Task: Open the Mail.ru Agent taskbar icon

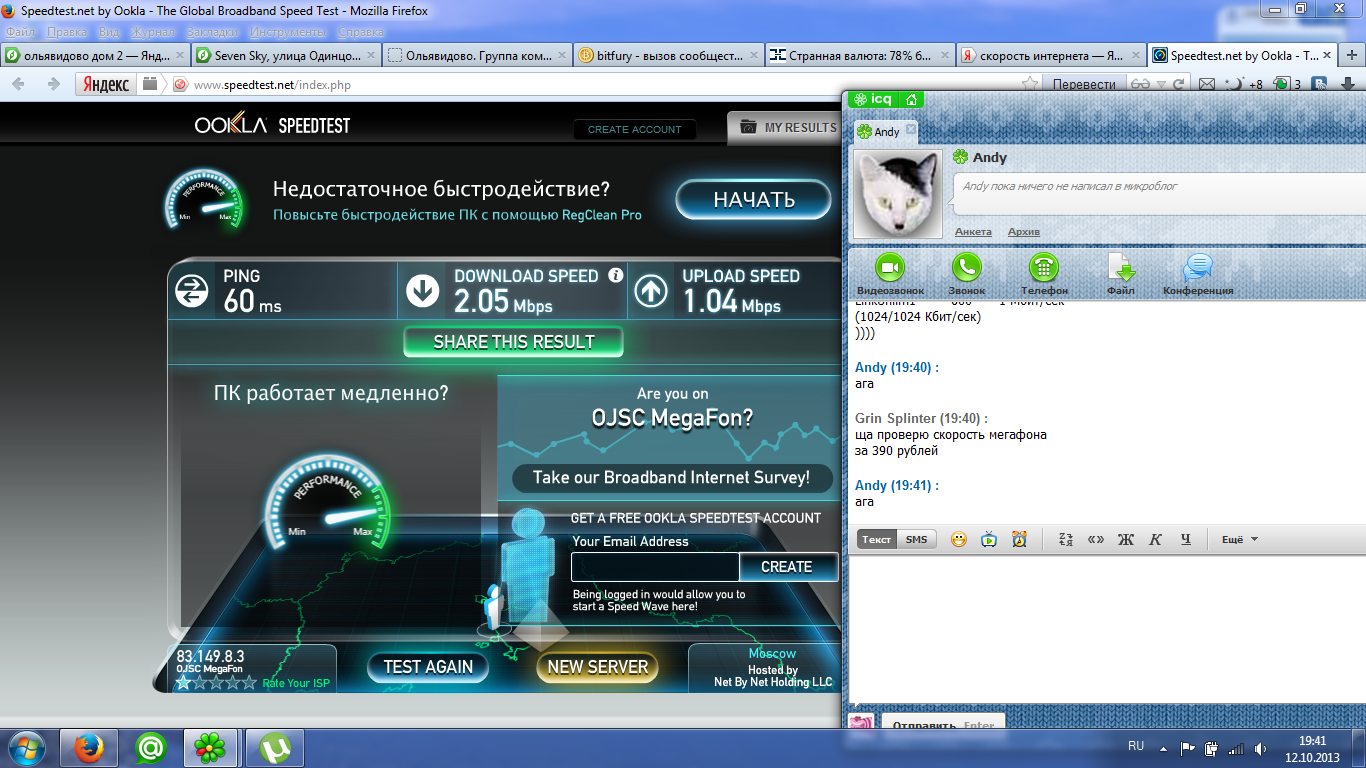Action: point(150,747)
